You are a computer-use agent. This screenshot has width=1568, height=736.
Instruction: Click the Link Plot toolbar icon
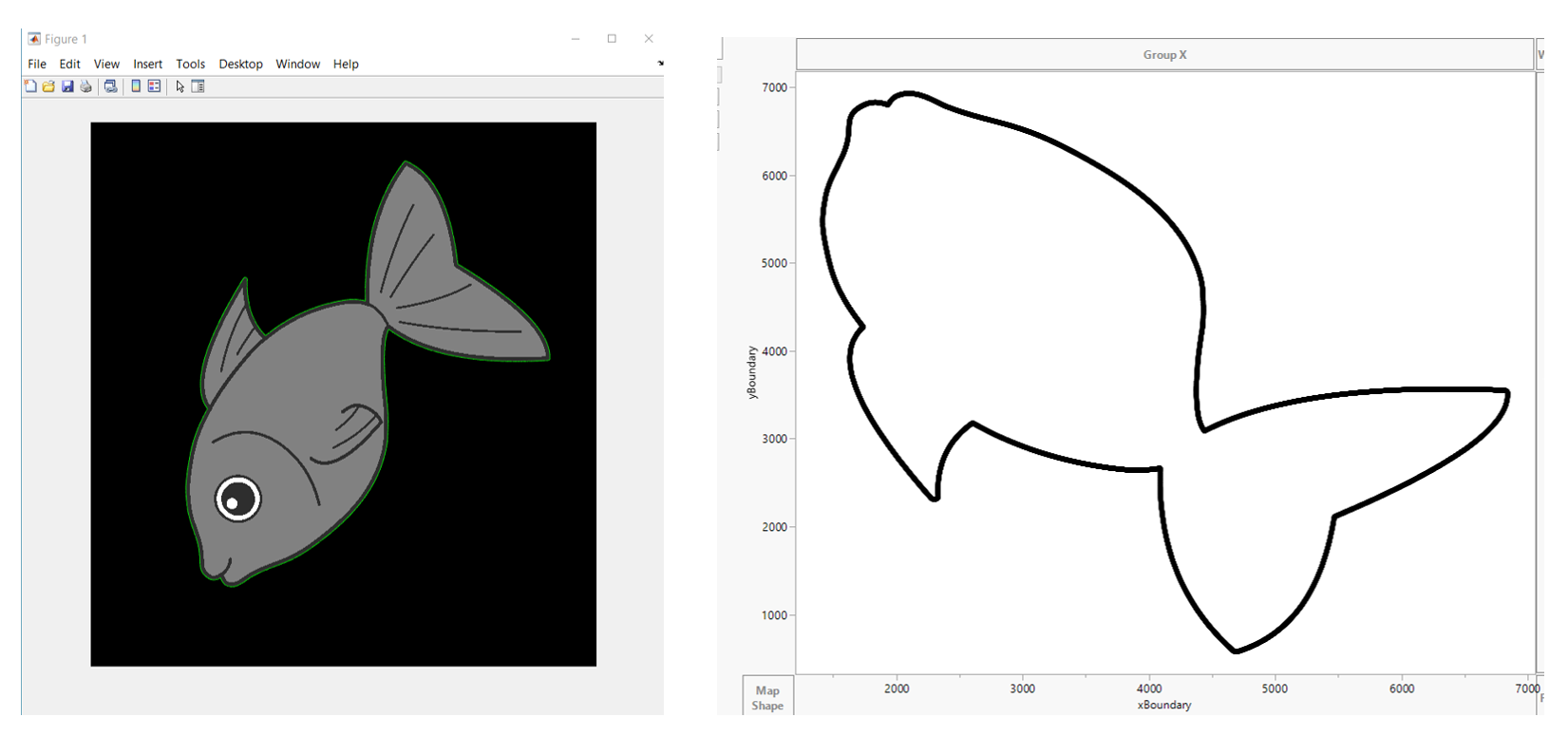[111, 86]
